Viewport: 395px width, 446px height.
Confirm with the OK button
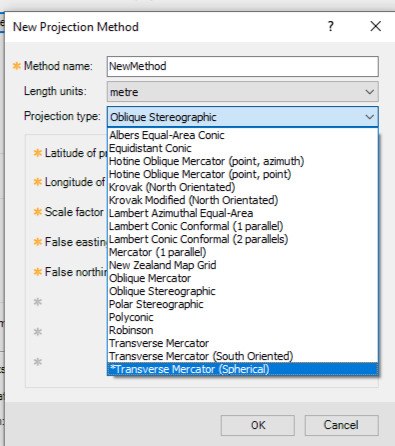258,425
